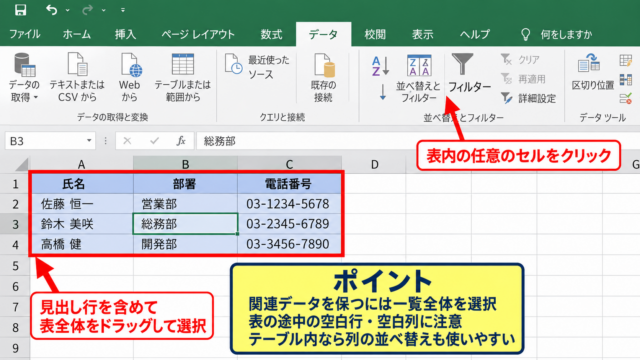
Task: Toggle the フィルター funnel button
Action: click(x=469, y=73)
